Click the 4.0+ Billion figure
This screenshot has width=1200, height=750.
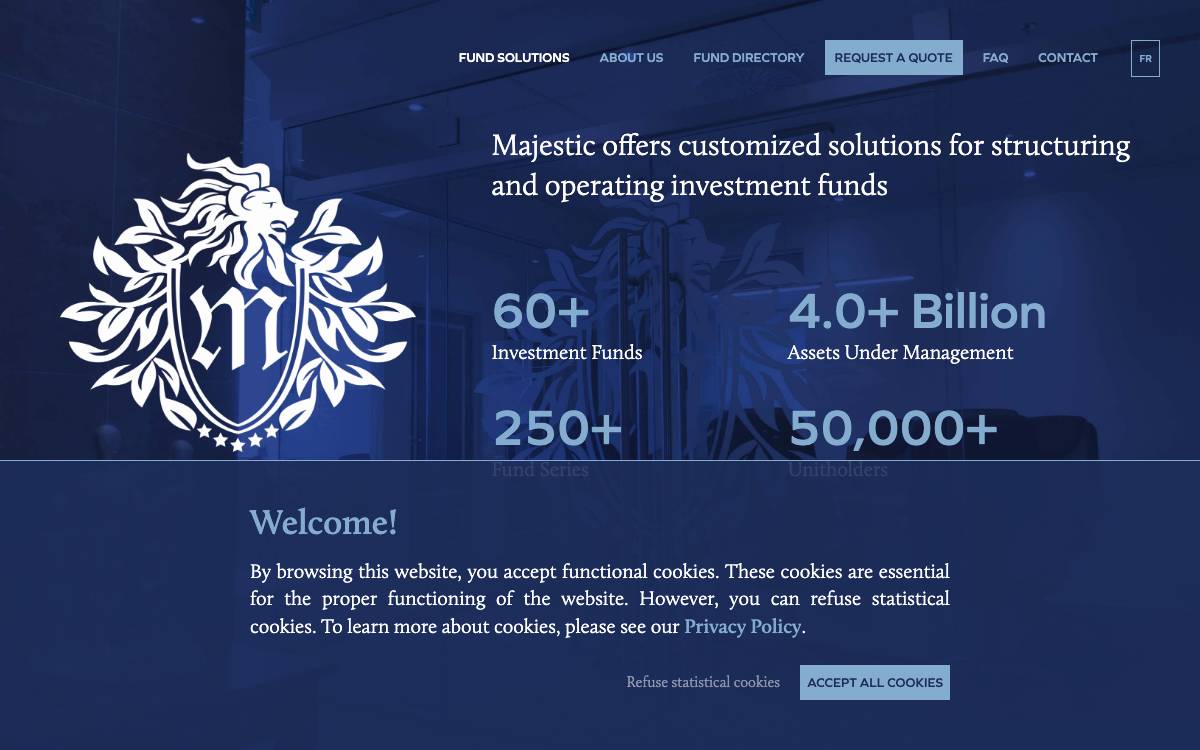(917, 311)
